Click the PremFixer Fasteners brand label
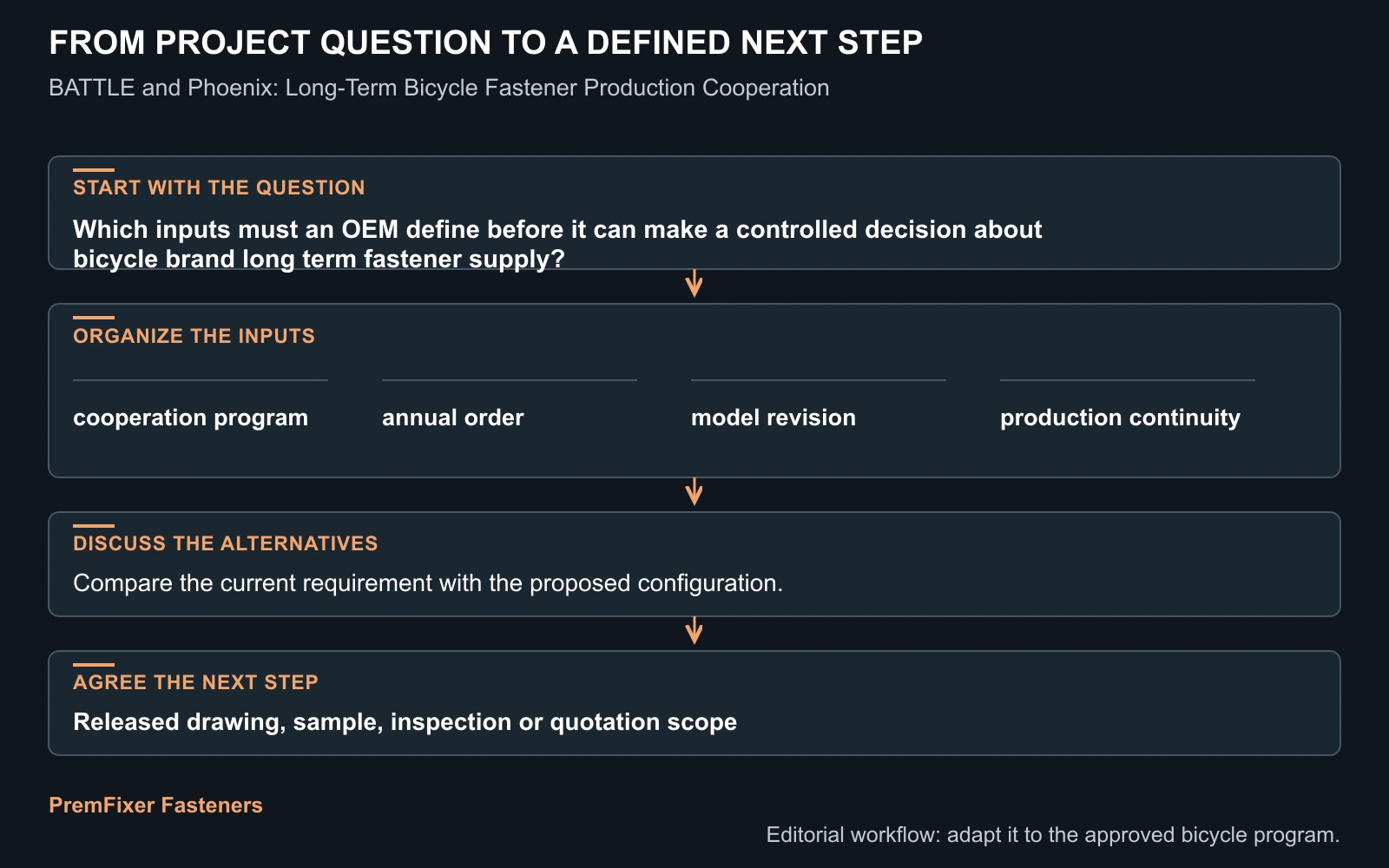 click(x=155, y=805)
